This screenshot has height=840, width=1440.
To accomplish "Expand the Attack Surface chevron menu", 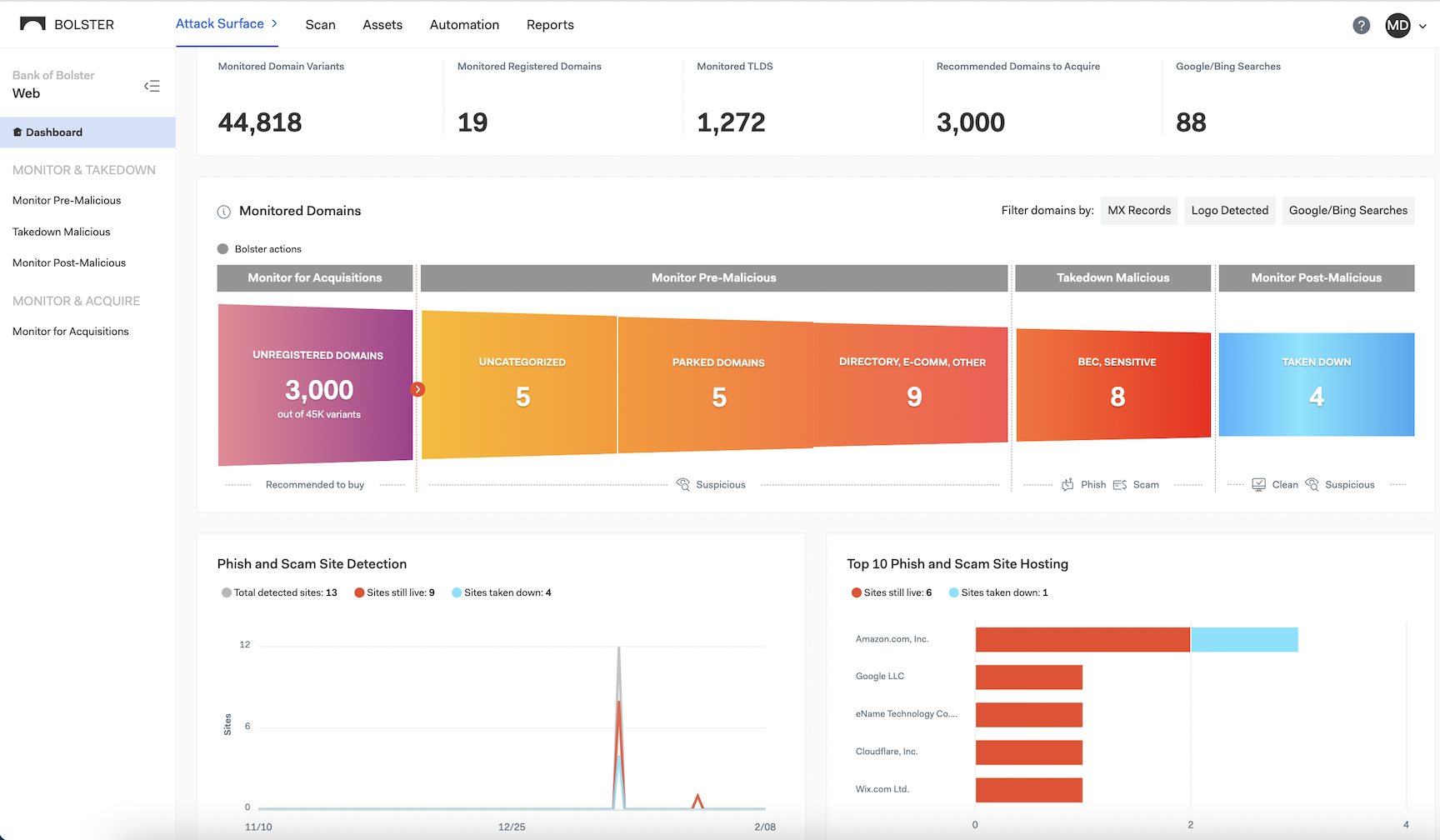I will (x=274, y=24).
